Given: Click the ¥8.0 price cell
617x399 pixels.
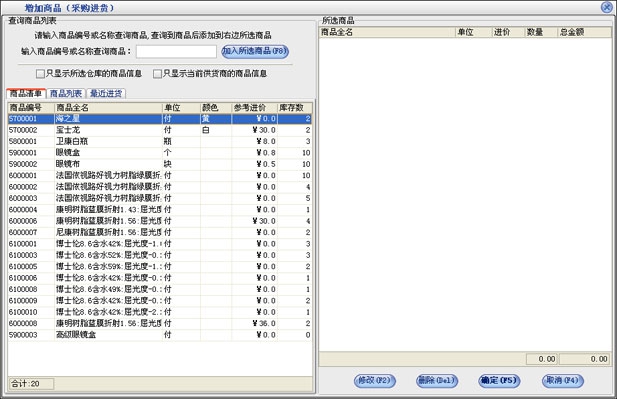Looking at the screenshot, I should click(x=255, y=141).
